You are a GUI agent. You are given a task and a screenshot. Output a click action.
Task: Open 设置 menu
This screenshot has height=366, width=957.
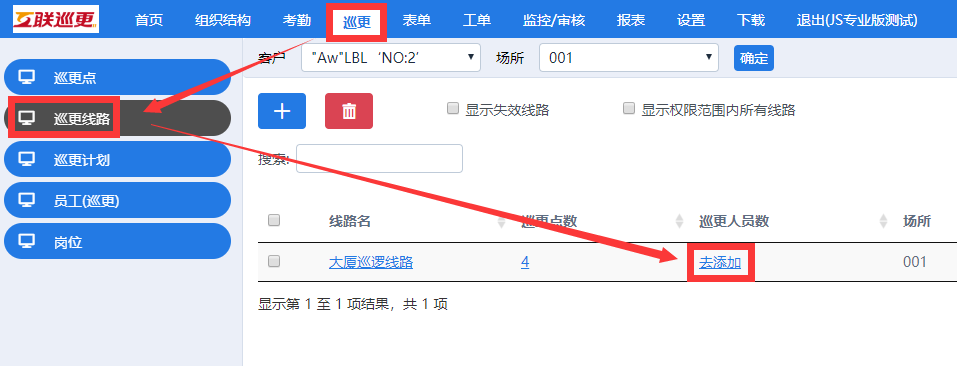tap(691, 20)
